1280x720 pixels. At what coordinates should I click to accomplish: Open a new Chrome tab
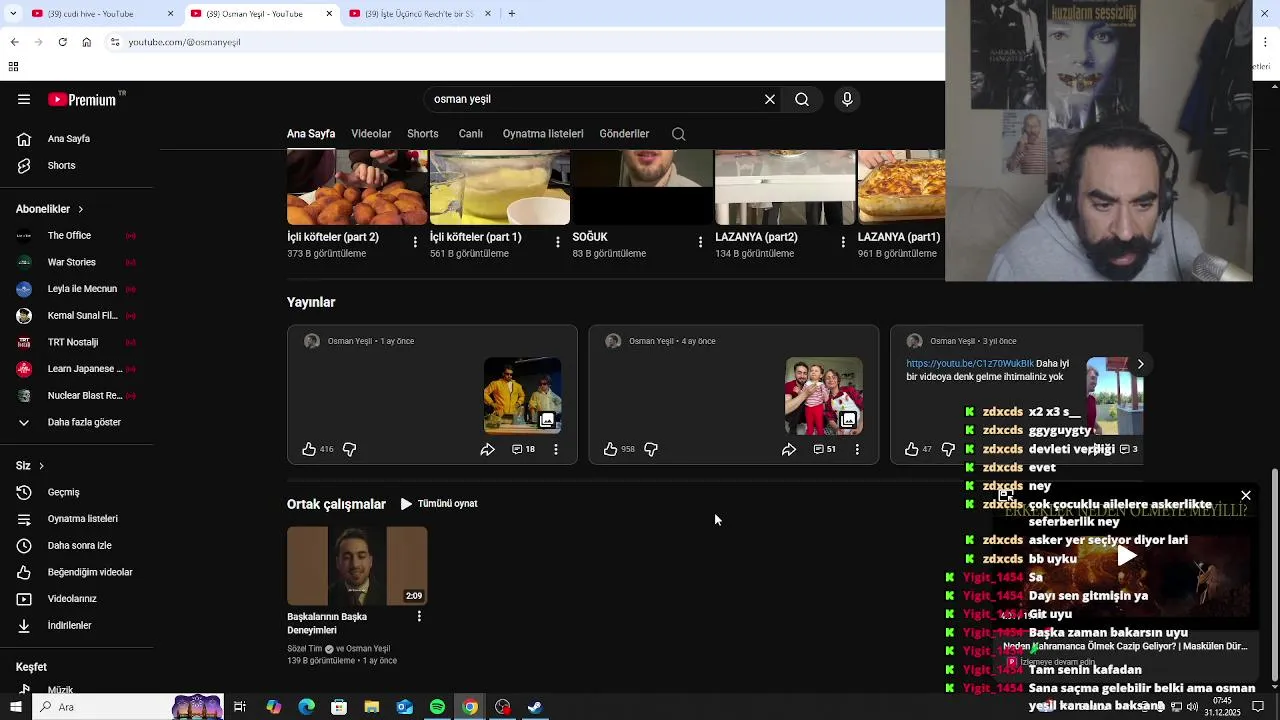click(511, 14)
